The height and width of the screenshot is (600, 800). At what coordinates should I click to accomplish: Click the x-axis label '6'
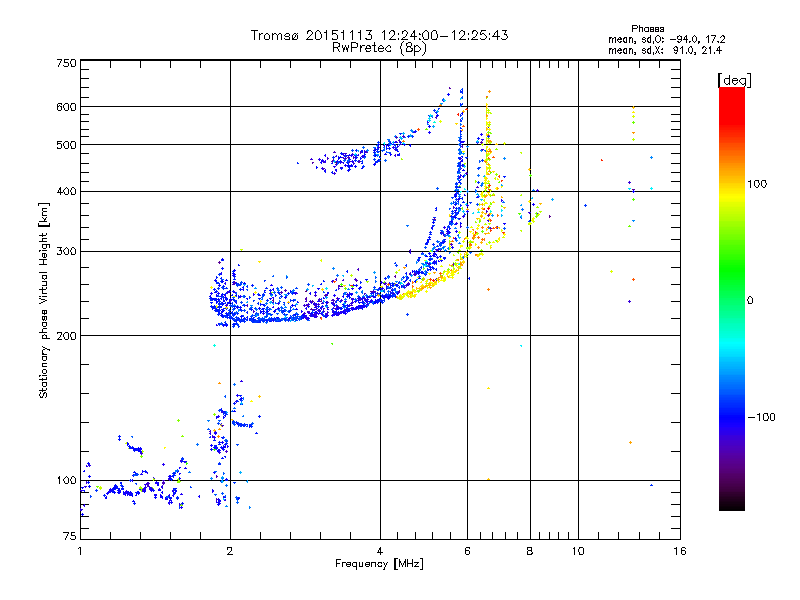point(467,551)
